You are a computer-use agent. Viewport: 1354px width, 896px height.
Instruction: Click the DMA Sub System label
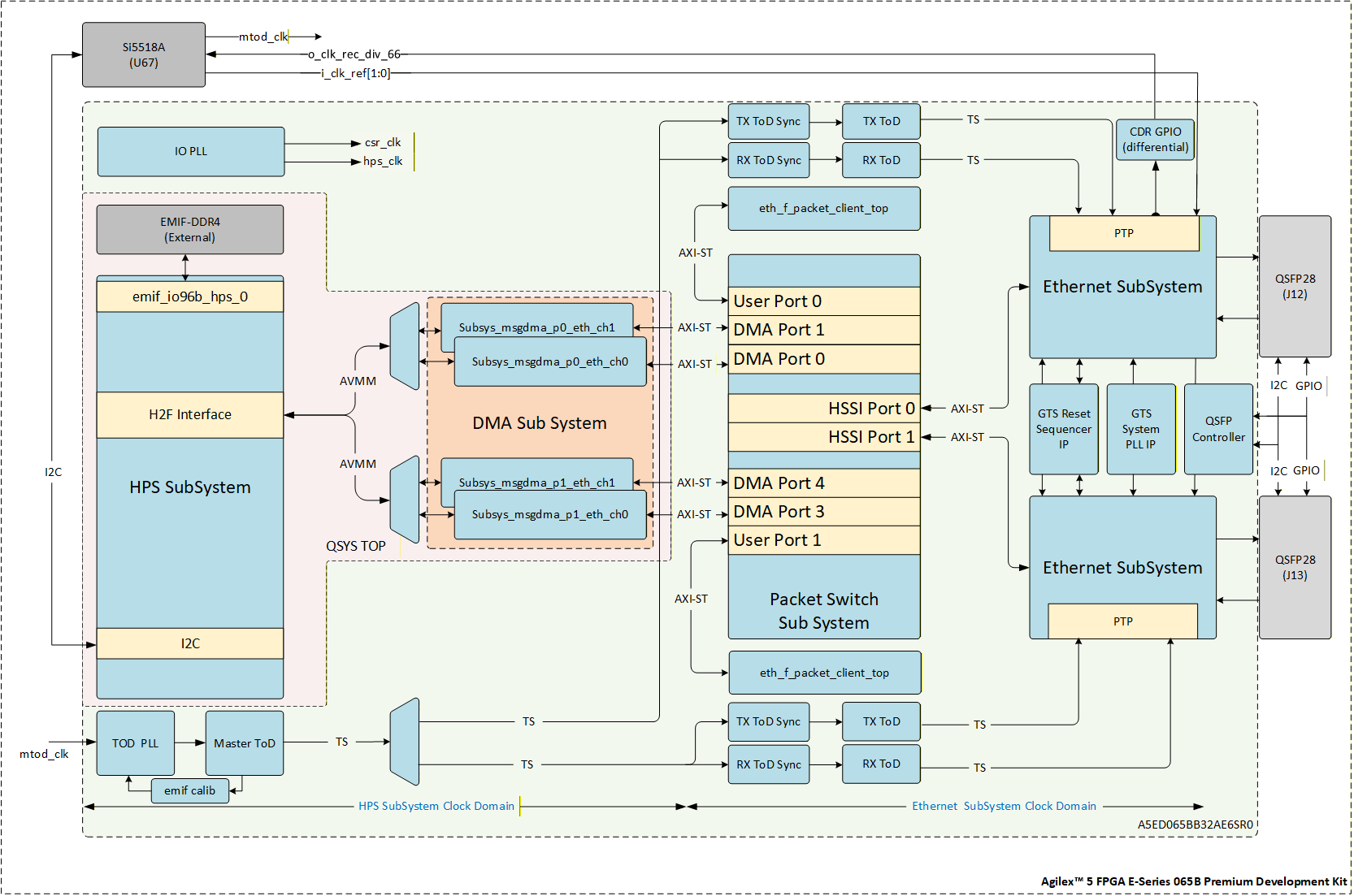tap(540, 423)
